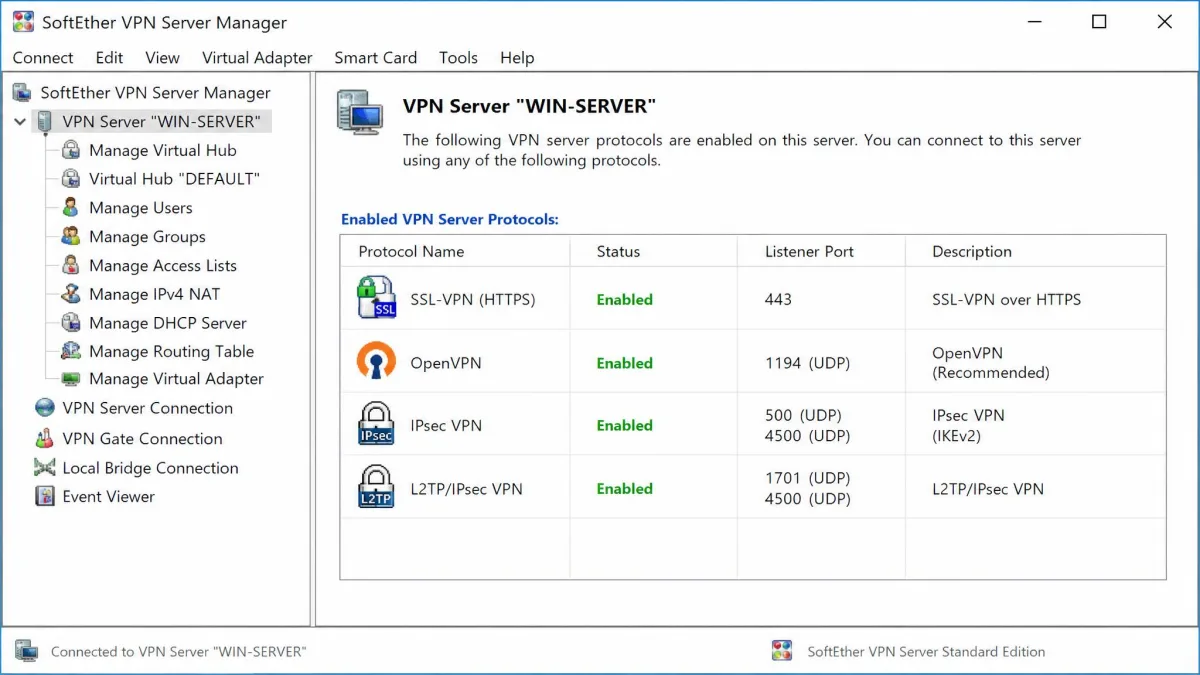
Task: Click the IPsec VPN (IKEv2) description
Action: point(968,425)
